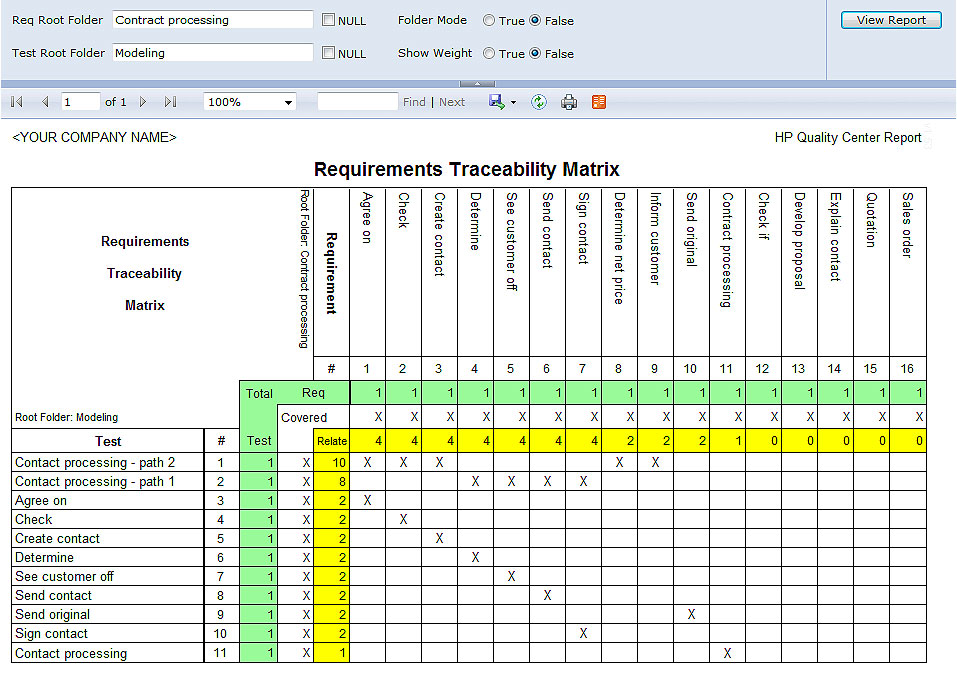Collapse the parameters panel splitter arrow
The image size is (957, 674).
(x=477, y=84)
